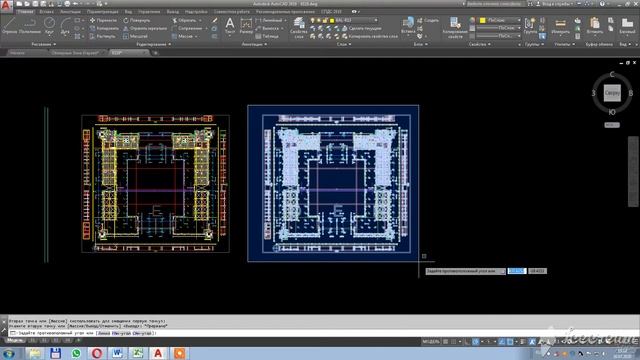The image size is (640, 360).
Task: Insert a Table (Таблица)
Action: tap(267, 36)
